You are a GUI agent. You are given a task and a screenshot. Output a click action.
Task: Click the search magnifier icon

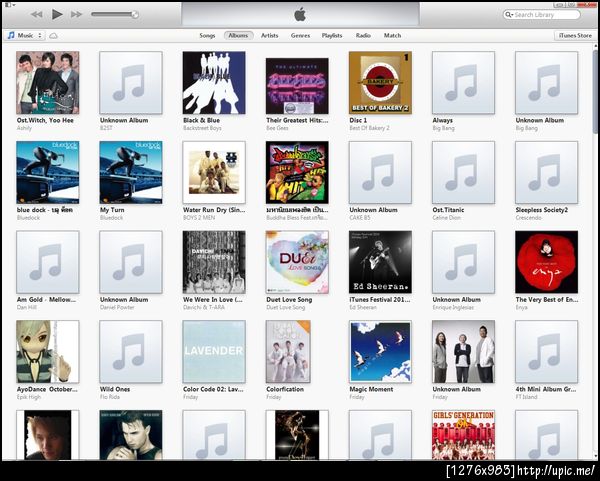(x=509, y=15)
